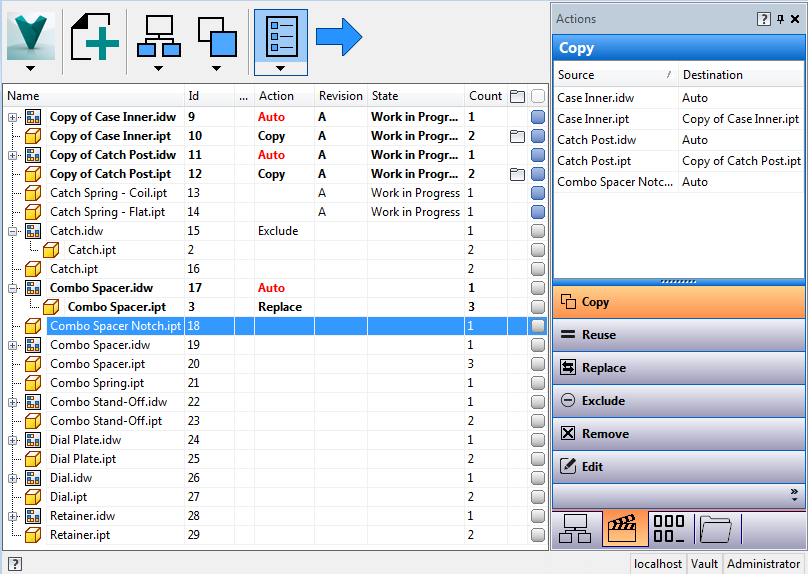Image resolution: width=808 pixels, height=574 pixels.
Task: Click the help icon in Actions panel
Action: pyautogui.click(x=764, y=19)
